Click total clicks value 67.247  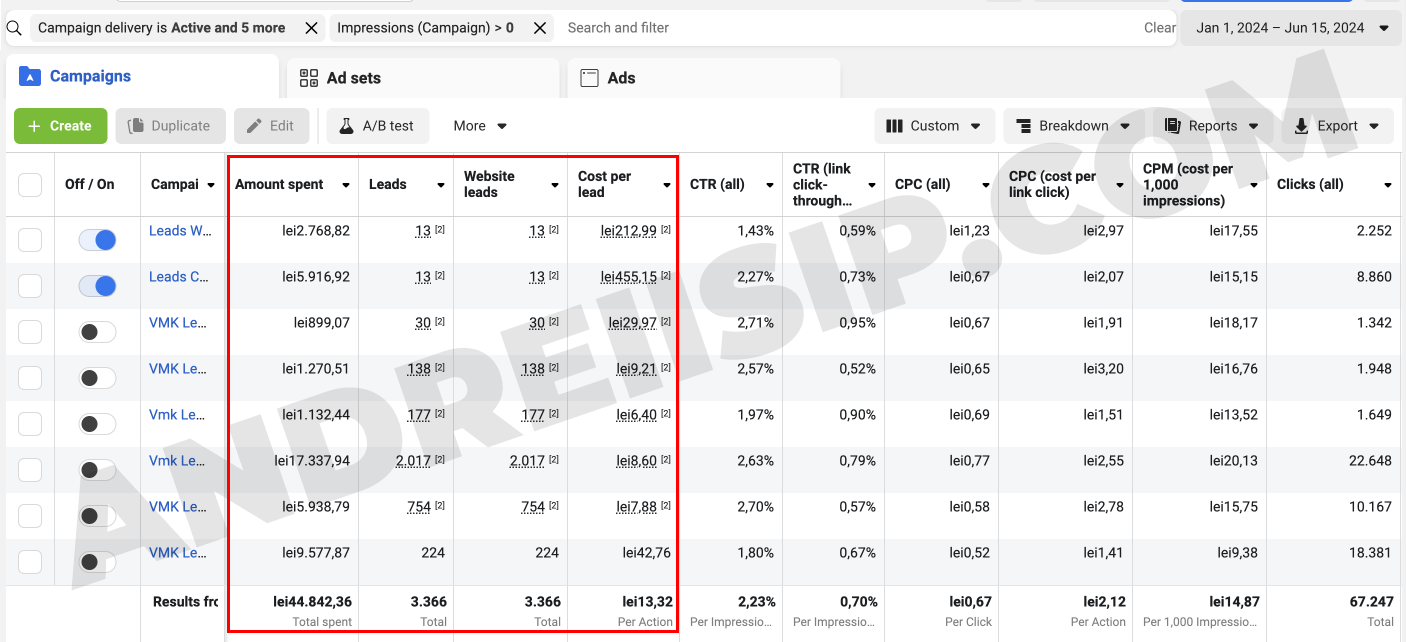(1370, 602)
